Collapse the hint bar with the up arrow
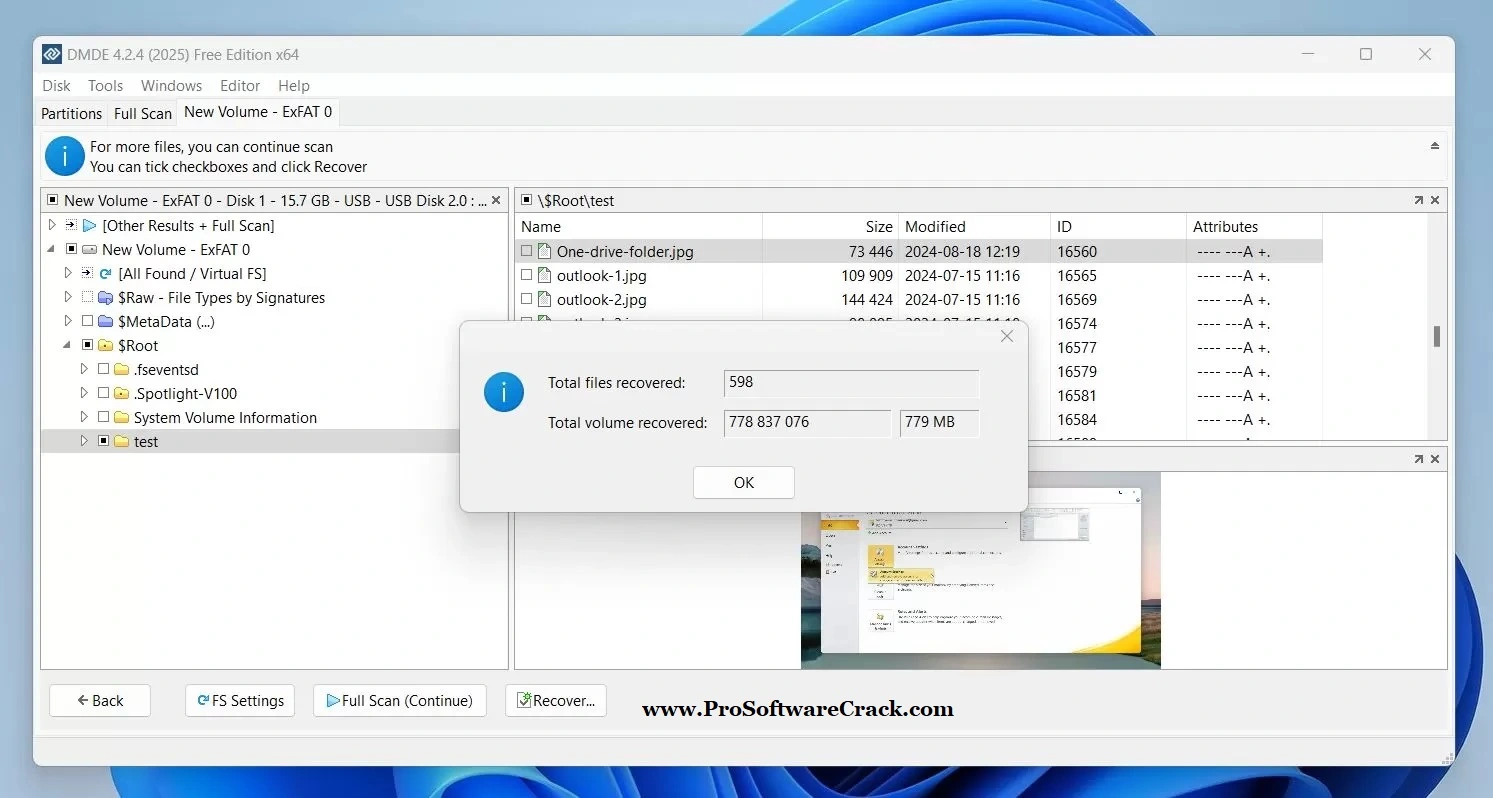This screenshot has width=1493, height=798. [x=1436, y=146]
